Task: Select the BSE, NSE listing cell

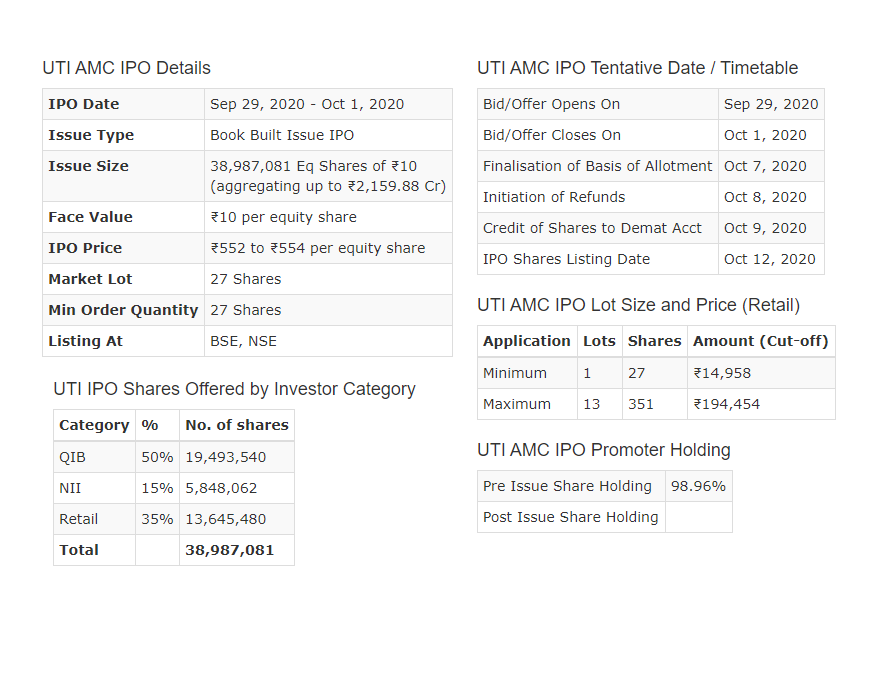Action: coord(243,341)
